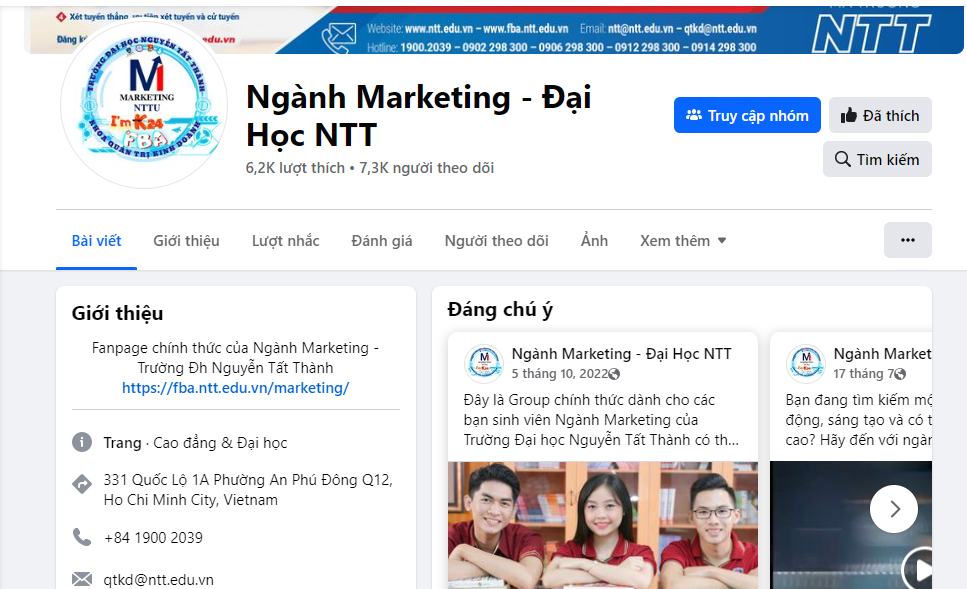Image resolution: width=967 pixels, height=589 pixels.
Task: Select the Người theo dõi tab
Action: tap(496, 241)
